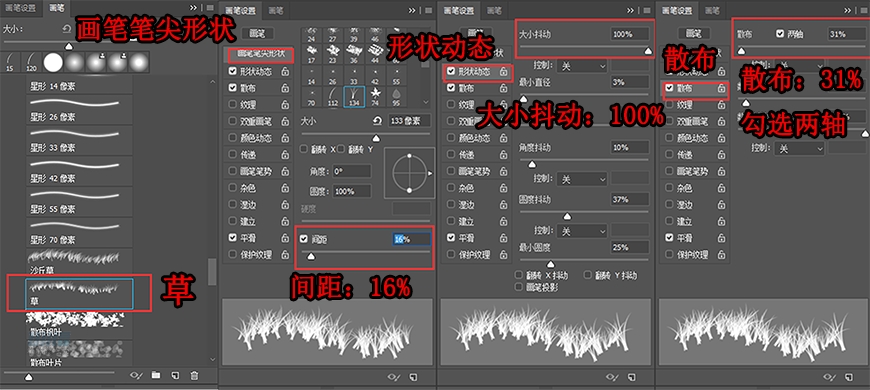This screenshot has height=390, width=870.
Task: Click lock icon beside 颜色动态 in tip shape panel
Action: [x=284, y=138]
